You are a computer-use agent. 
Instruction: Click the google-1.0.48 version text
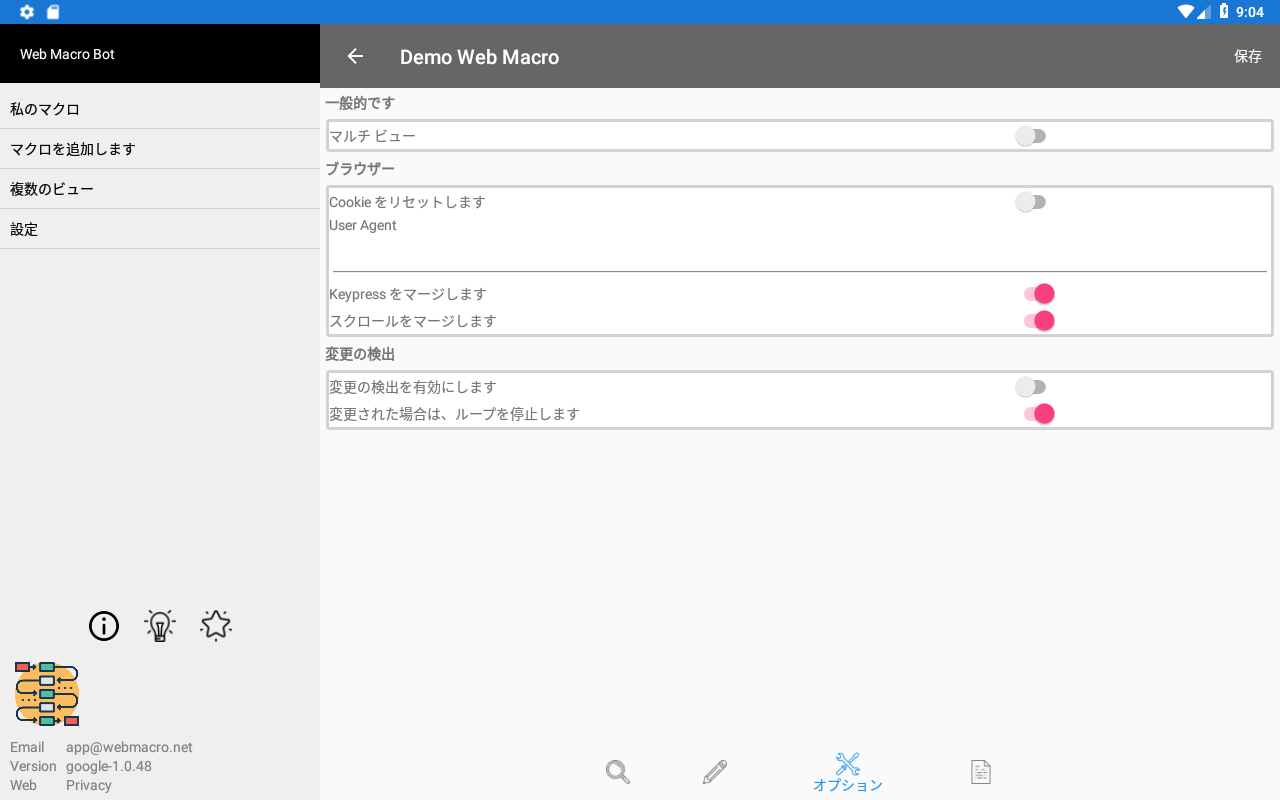pyautogui.click(x=109, y=766)
